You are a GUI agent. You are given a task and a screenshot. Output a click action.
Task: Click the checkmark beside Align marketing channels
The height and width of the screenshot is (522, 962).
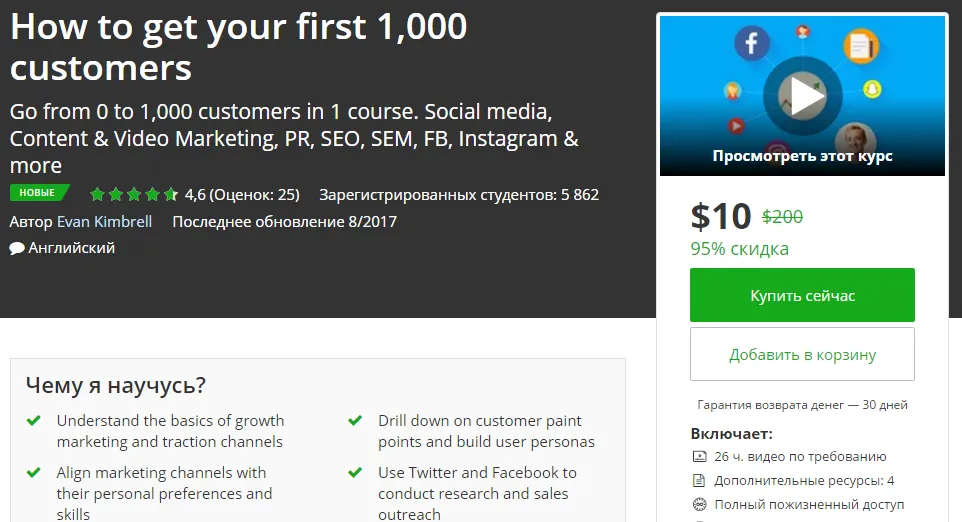34,473
